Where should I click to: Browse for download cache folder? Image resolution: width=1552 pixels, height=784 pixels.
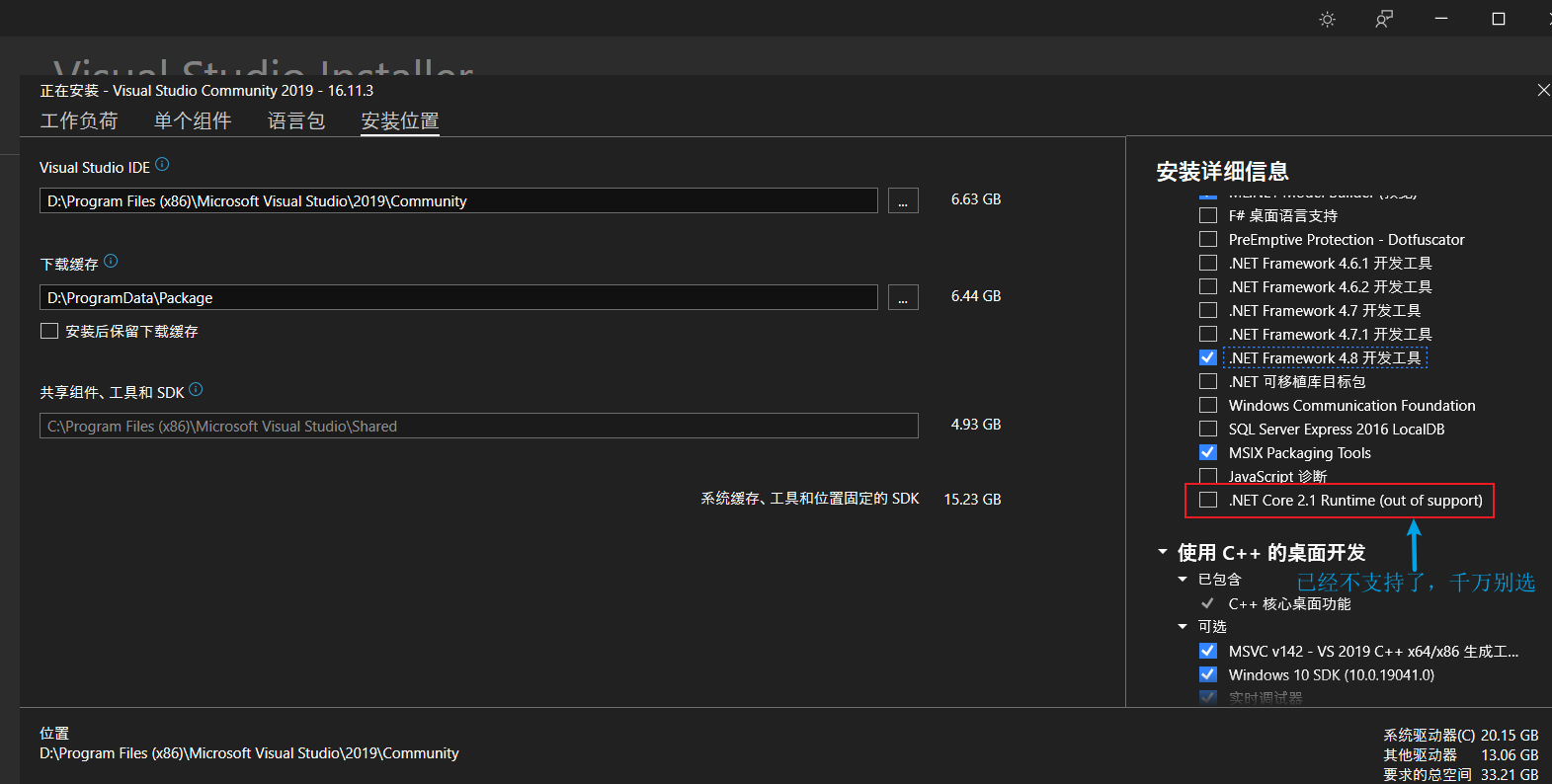pos(903,297)
